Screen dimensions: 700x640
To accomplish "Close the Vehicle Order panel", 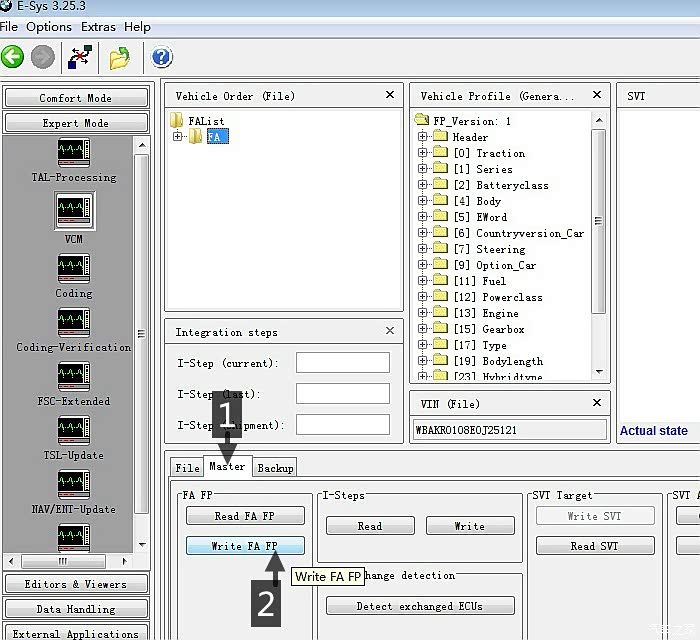I will 390,95.
